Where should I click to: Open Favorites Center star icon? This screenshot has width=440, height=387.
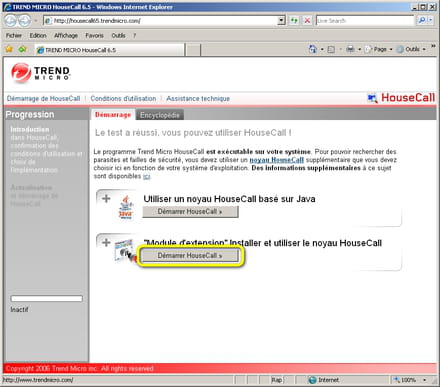point(9,49)
